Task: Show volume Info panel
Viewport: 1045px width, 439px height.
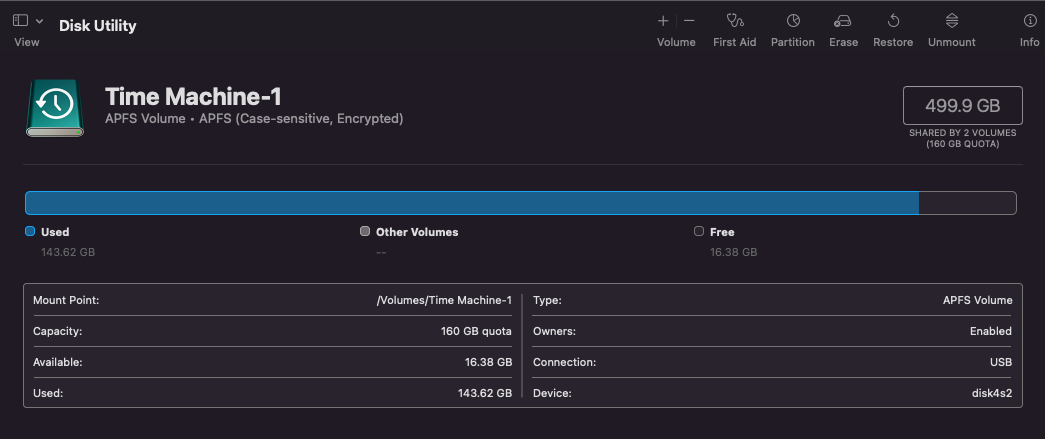Action: (x=1029, y=21)
